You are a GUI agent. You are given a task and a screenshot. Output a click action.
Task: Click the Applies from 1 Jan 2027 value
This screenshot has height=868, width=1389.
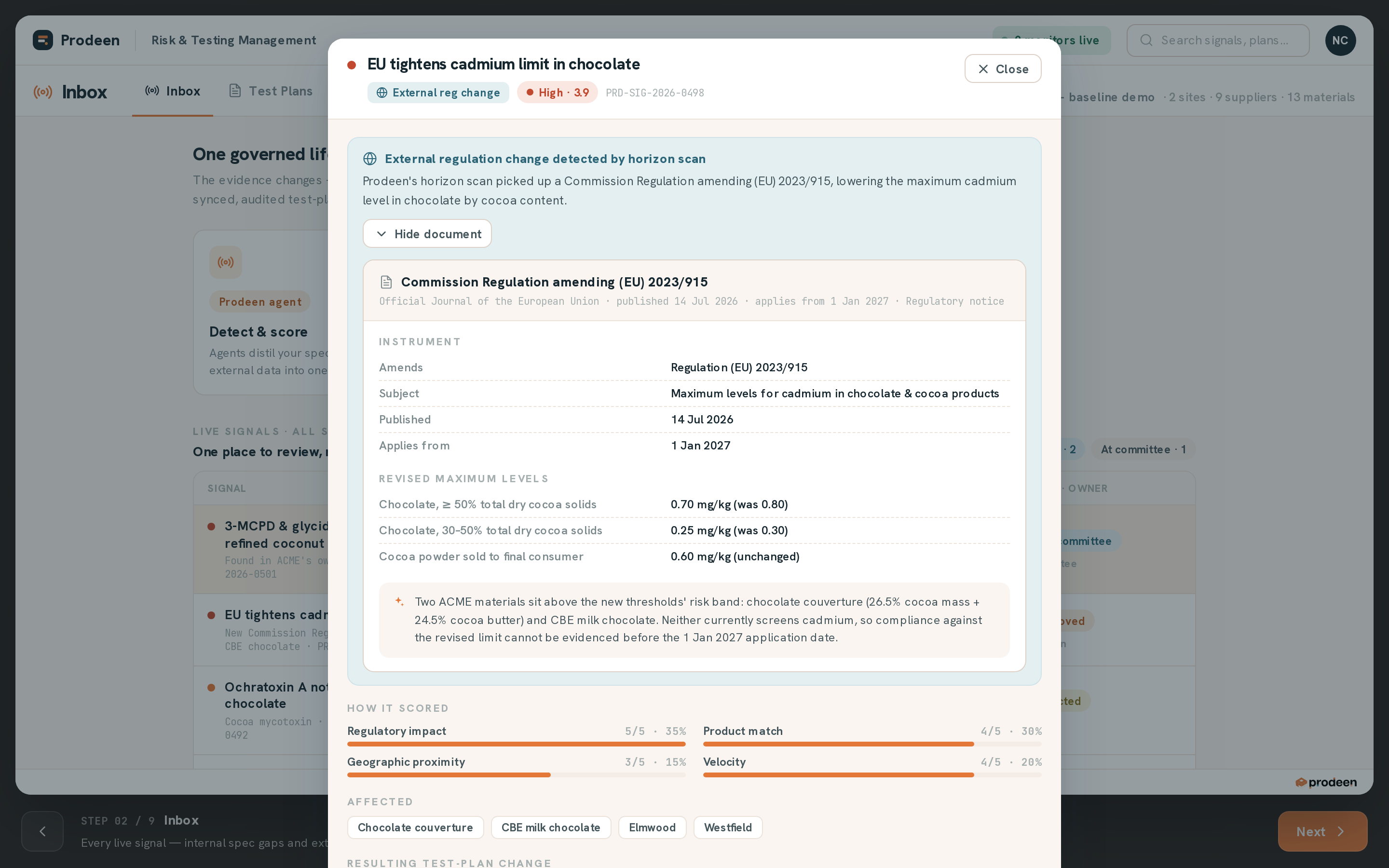[x=700, y=446]
